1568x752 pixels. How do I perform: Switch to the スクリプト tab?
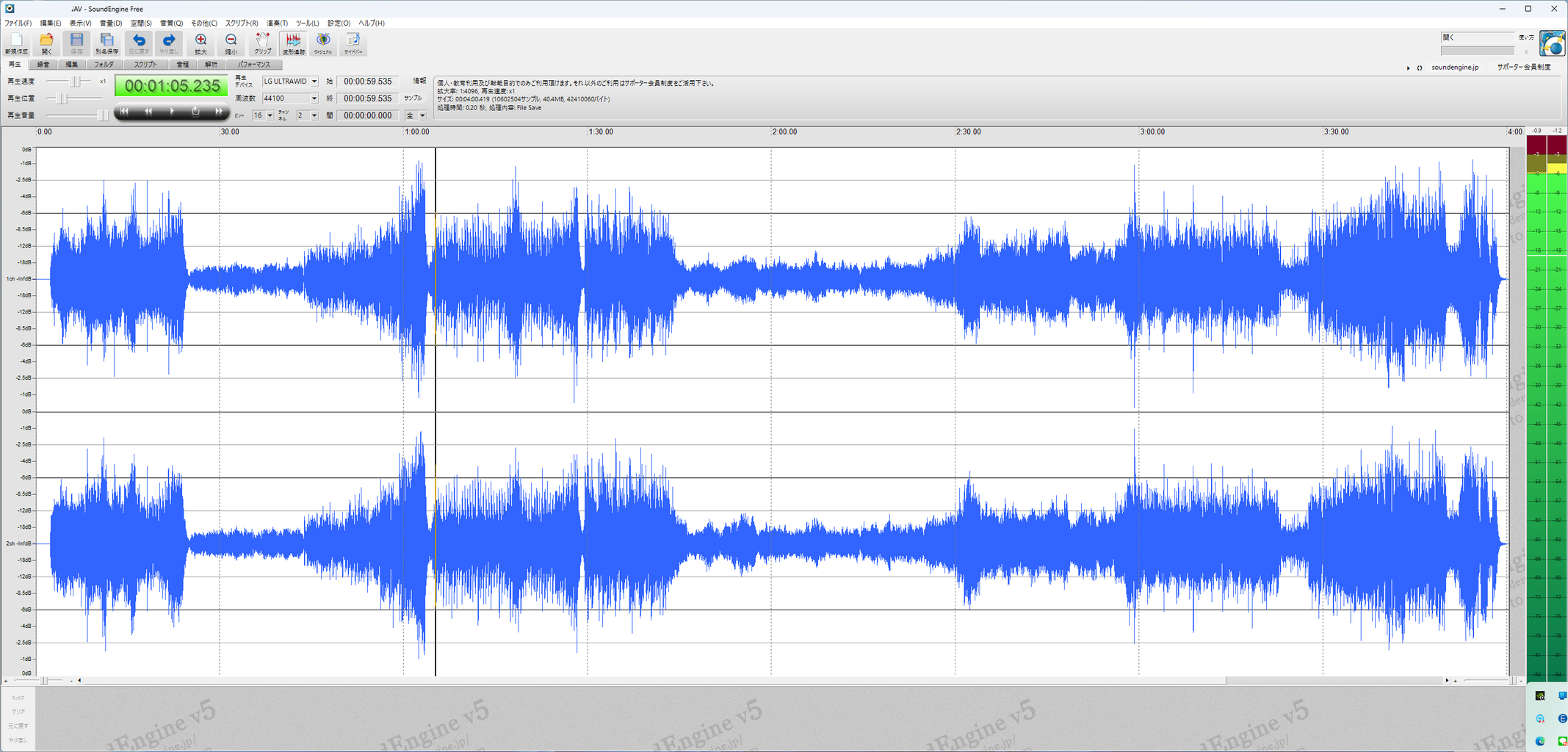tap(145, 65)
